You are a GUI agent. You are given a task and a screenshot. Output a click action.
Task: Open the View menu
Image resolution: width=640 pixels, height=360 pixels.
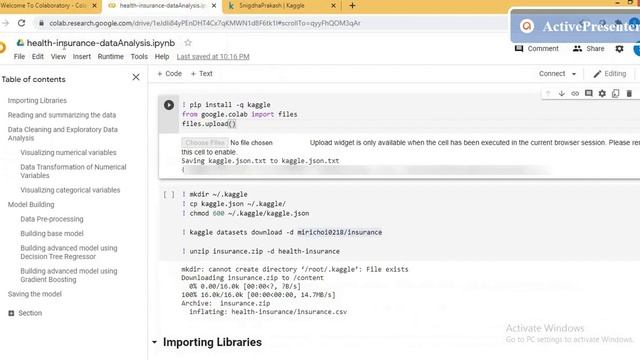(58, 57)
